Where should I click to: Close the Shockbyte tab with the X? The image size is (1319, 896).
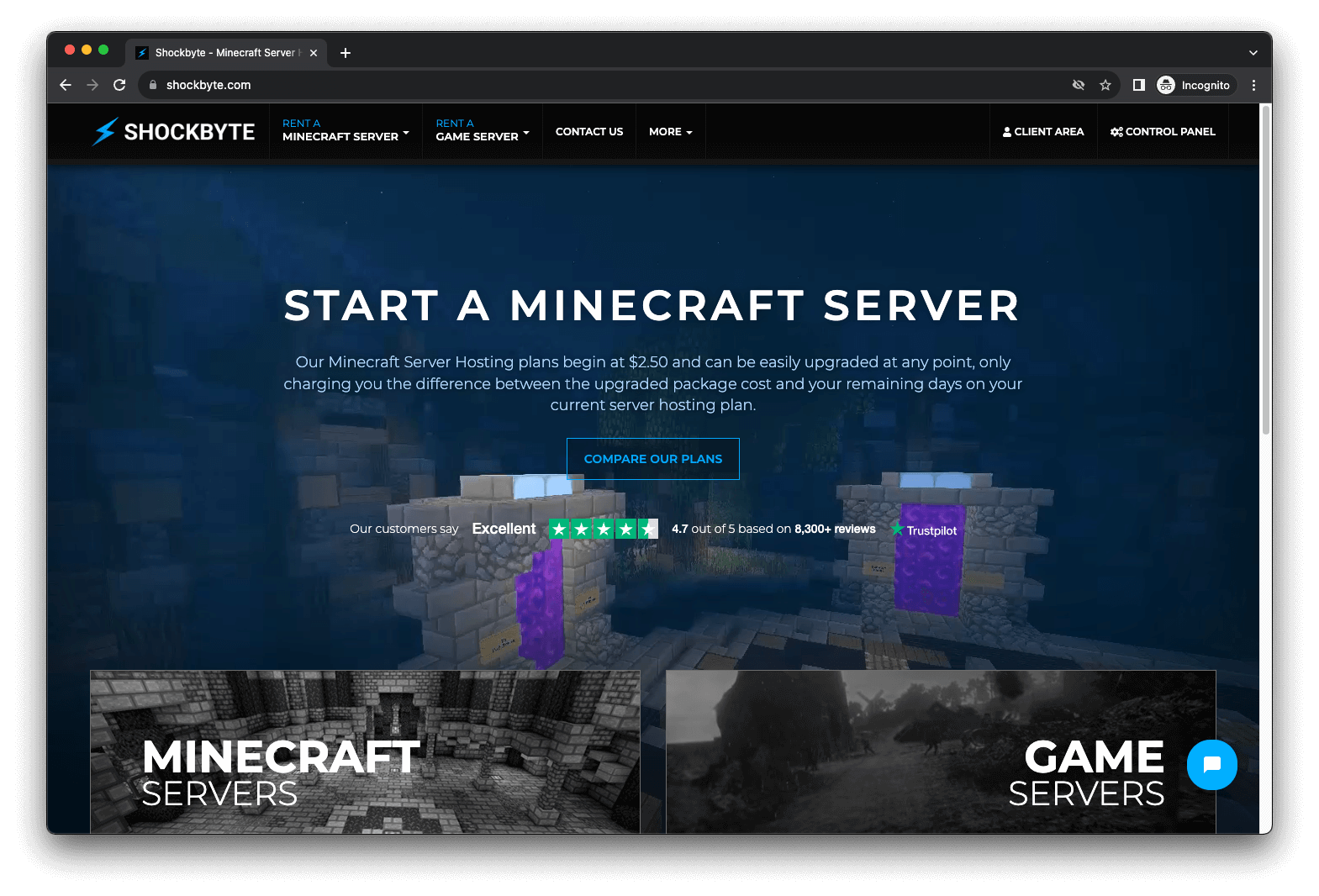pyautogui.click(x=314, y=53)
